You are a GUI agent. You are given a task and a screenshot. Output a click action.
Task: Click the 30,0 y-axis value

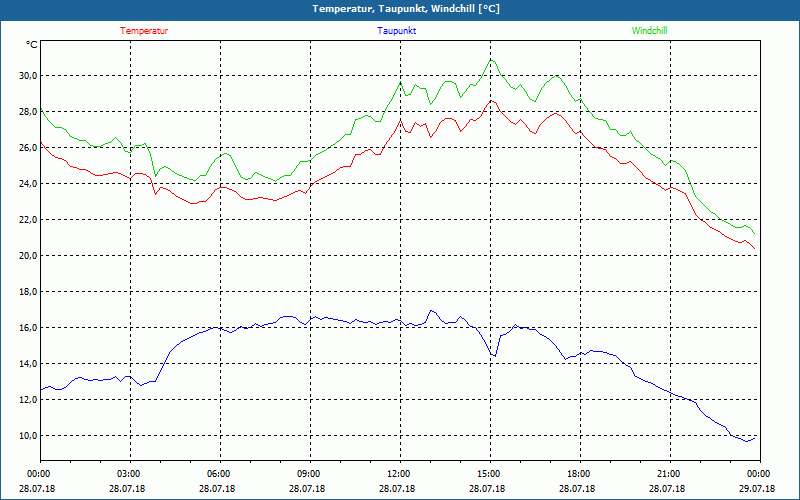[x=29, y=76]
